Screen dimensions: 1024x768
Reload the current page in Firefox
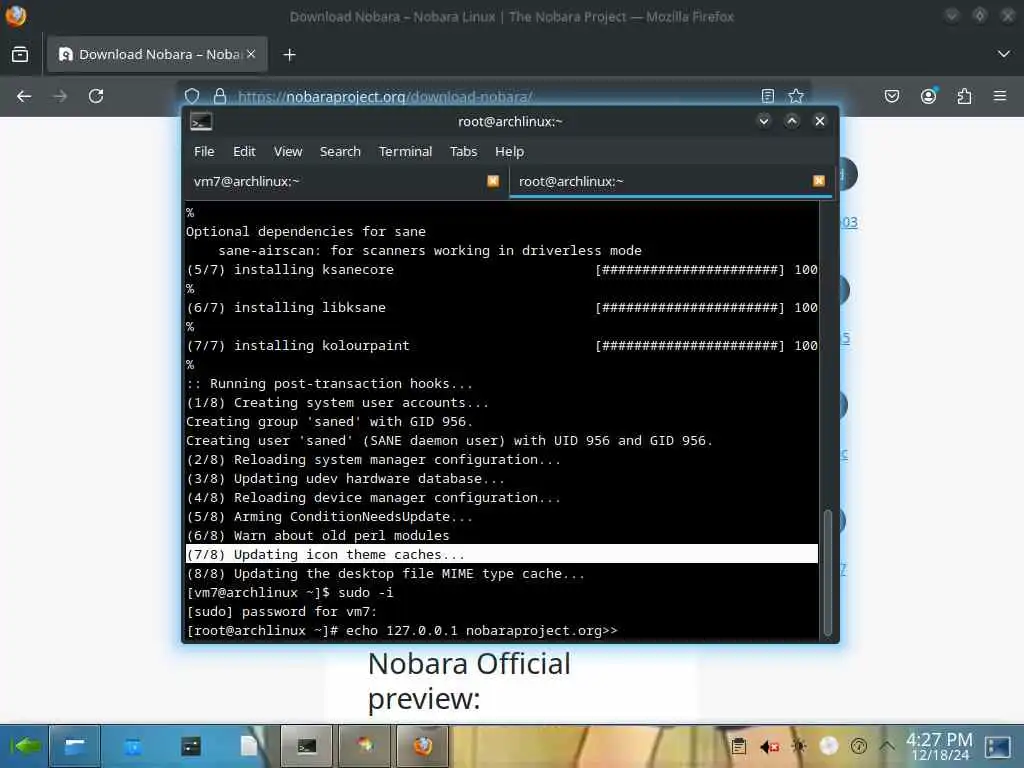(96, 97)
